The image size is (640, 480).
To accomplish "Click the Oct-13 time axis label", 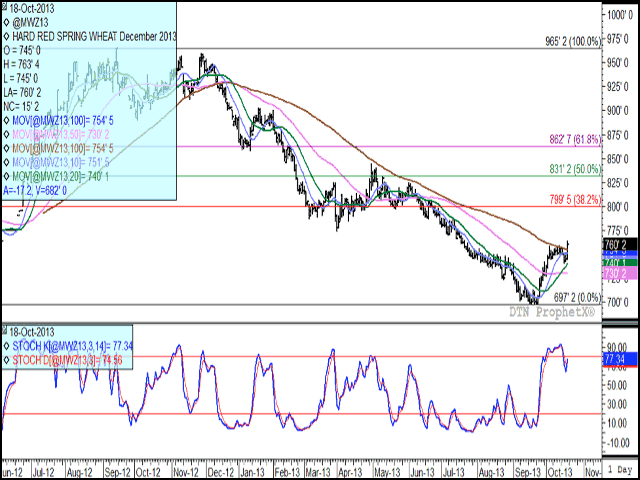I will pos(560,472).
